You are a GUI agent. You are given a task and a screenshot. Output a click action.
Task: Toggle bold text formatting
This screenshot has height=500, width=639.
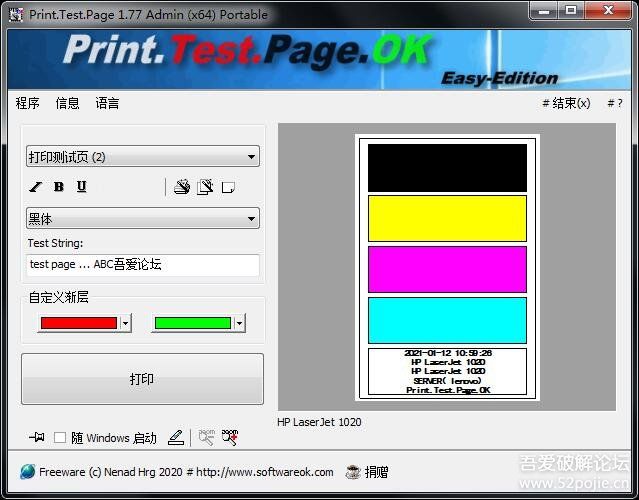point(59,187)
